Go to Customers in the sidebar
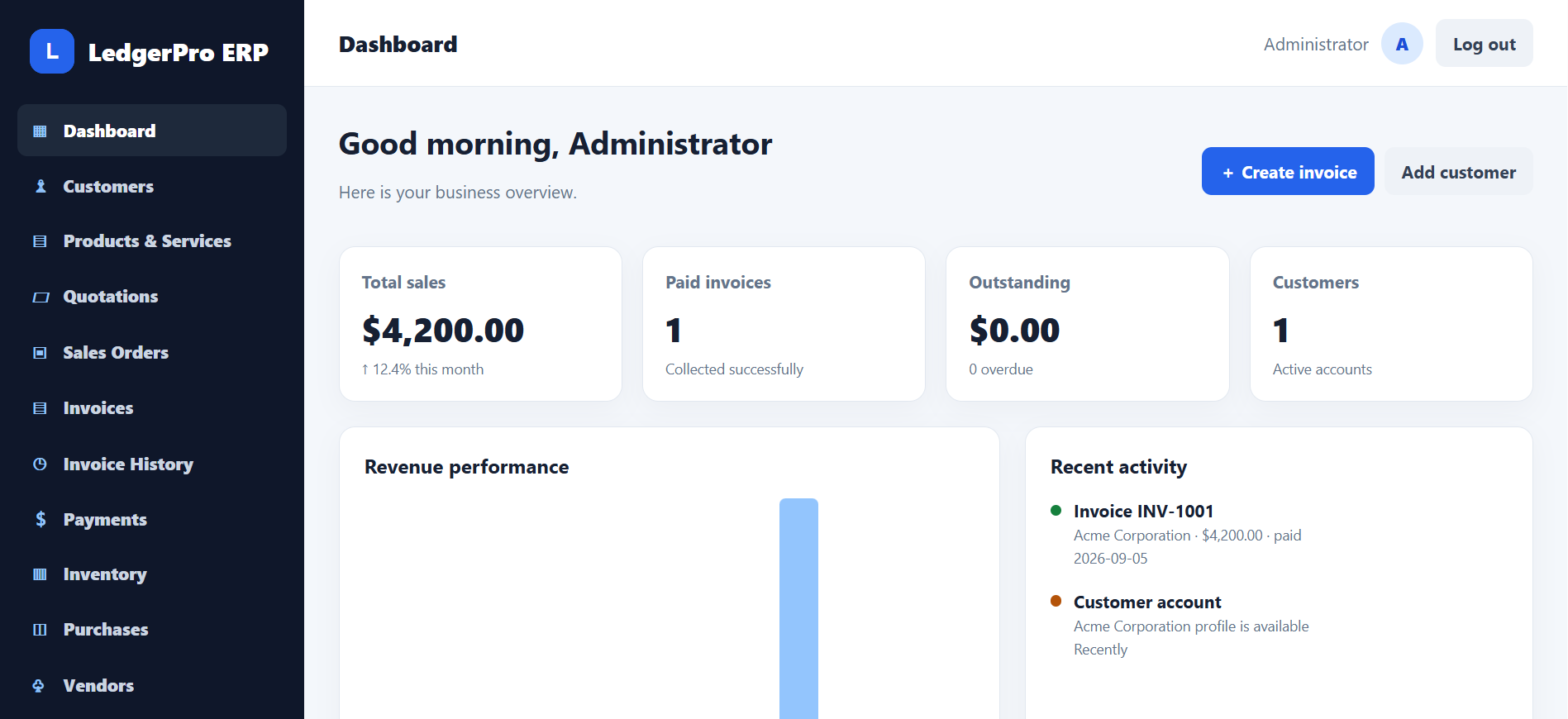Image resolution: width=1568 pixels, height=719 pixels. 152,187
